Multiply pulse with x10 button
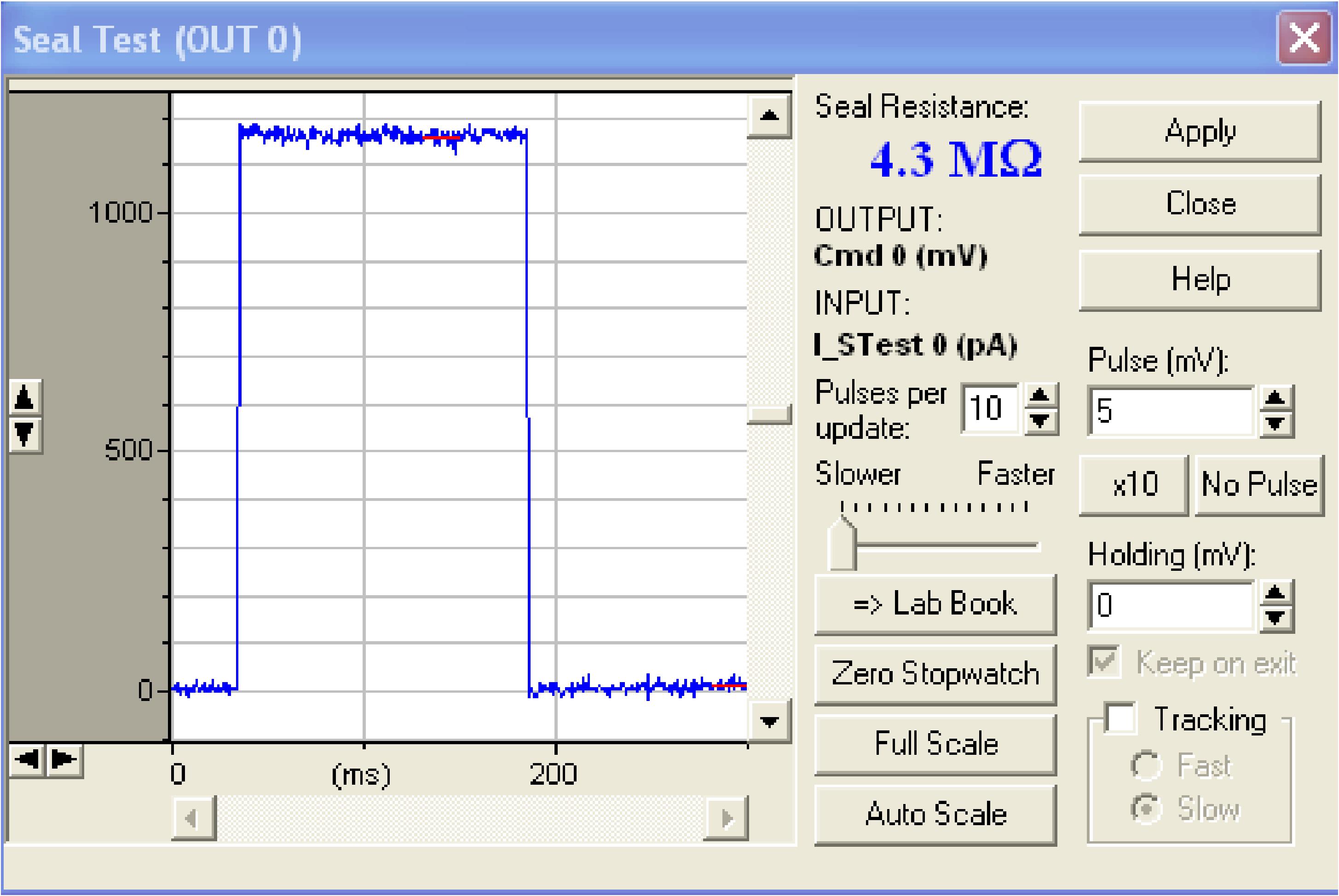Image resolution: width=1339 pixels, height=896 pixels. (x=1134, y=485)
